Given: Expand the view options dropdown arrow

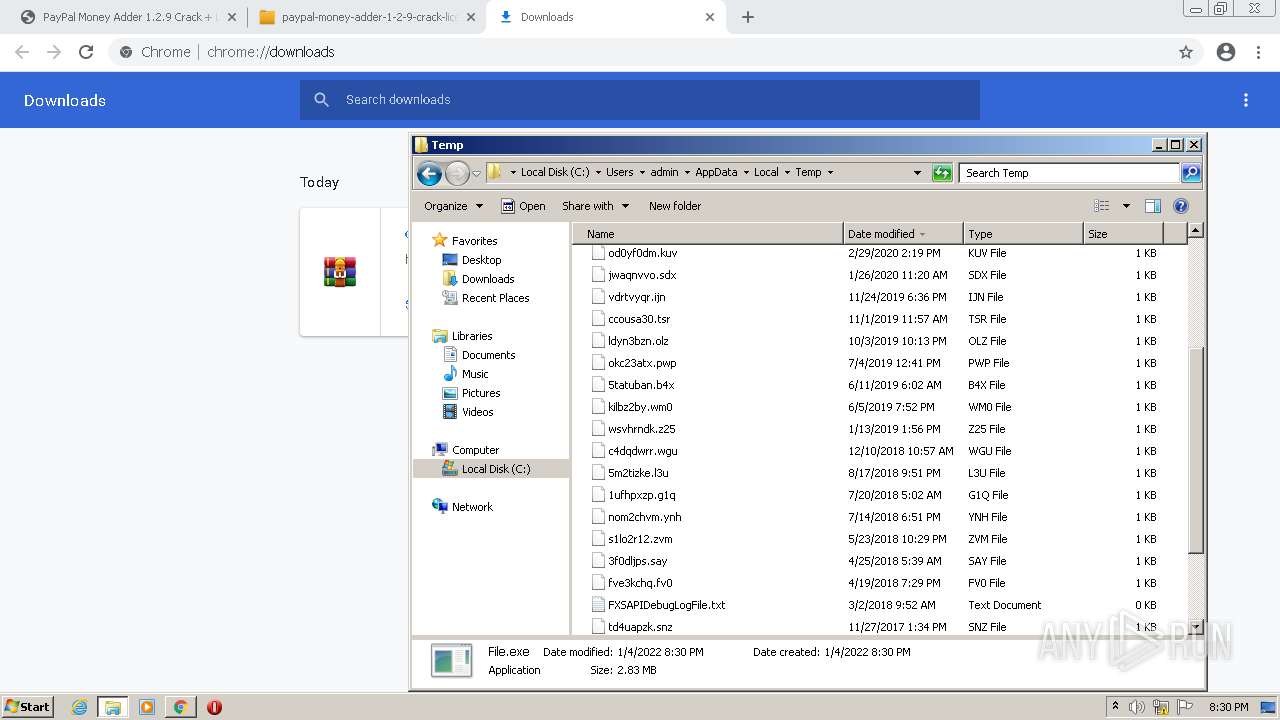Looking at the screenshot, I should (x=1126, y=206).
